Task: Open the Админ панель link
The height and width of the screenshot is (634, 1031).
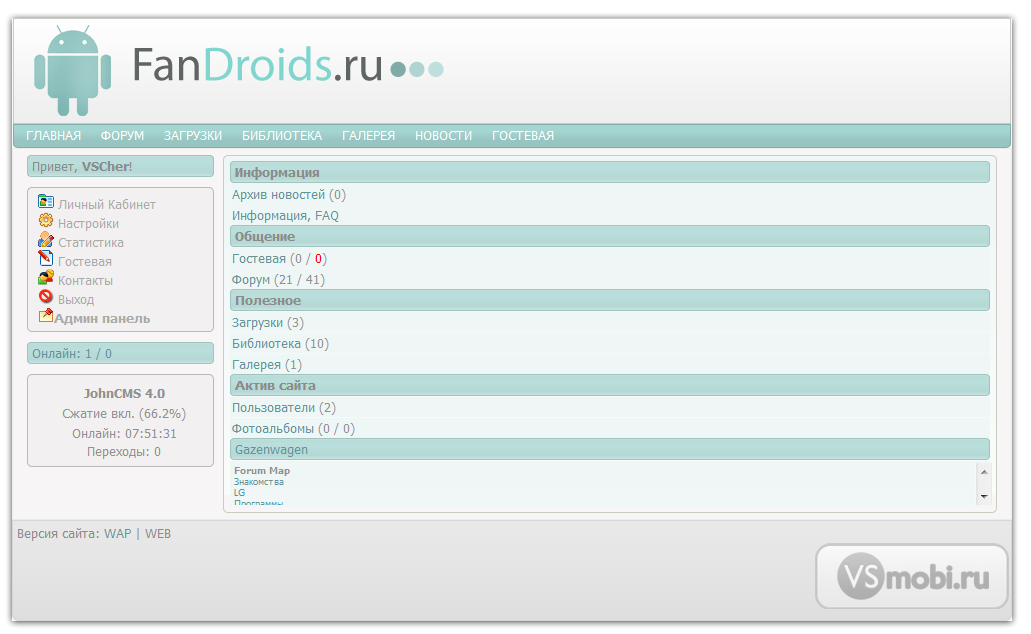Action: pos(102,319)
